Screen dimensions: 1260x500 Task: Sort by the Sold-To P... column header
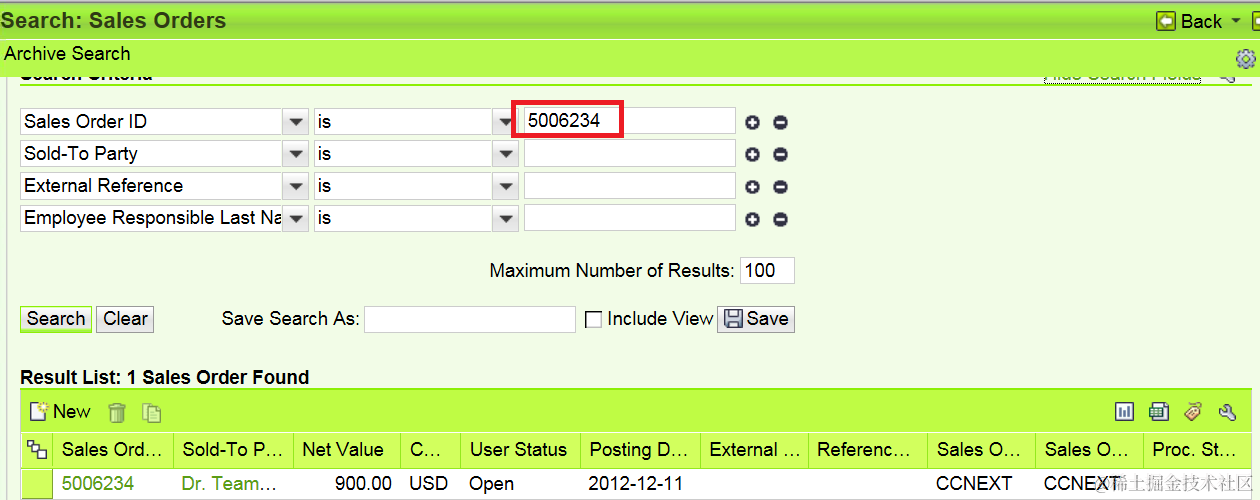pos(233,450)
